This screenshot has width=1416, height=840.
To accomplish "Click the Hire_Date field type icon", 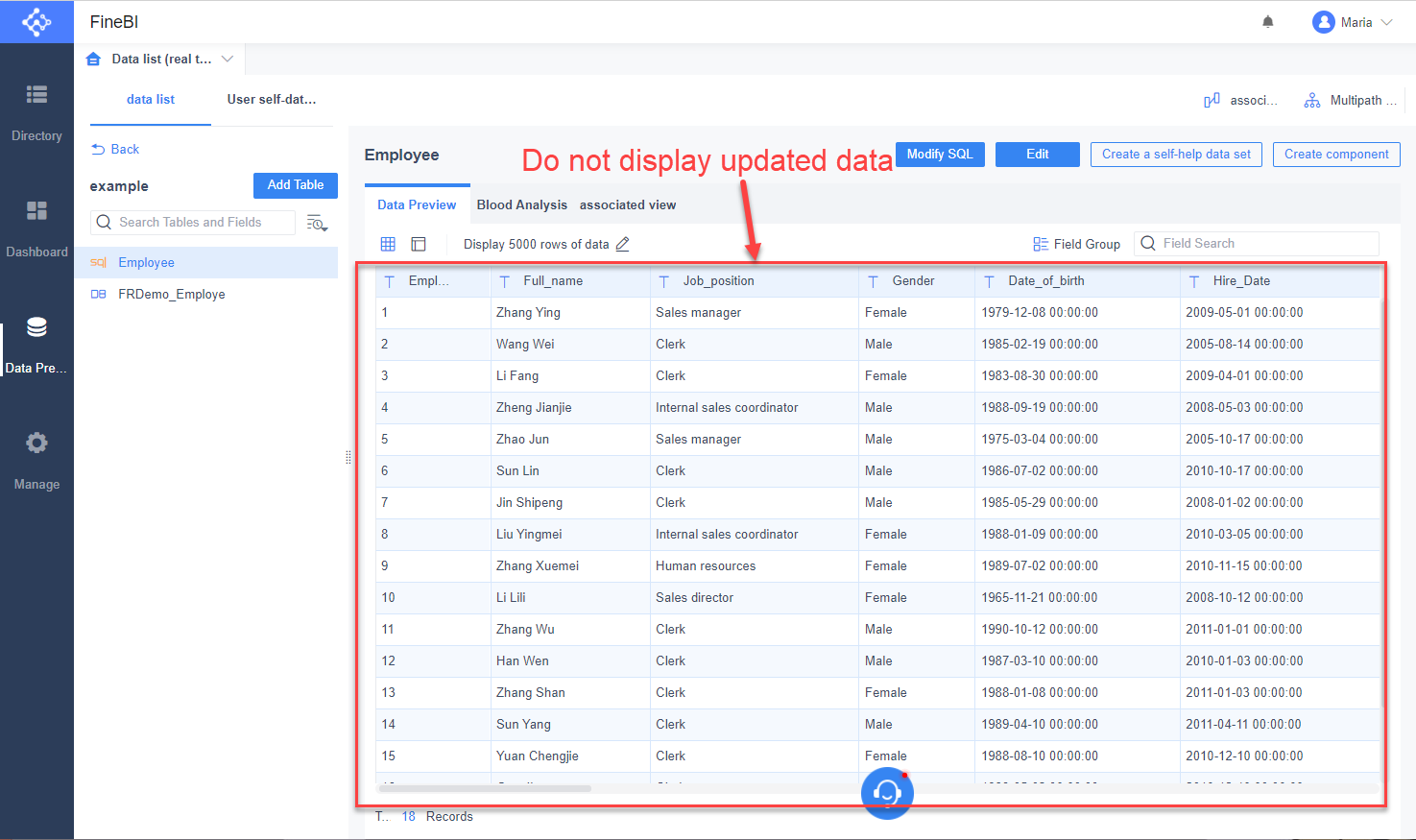I will pyautogui.click(x=1194, y=281).
